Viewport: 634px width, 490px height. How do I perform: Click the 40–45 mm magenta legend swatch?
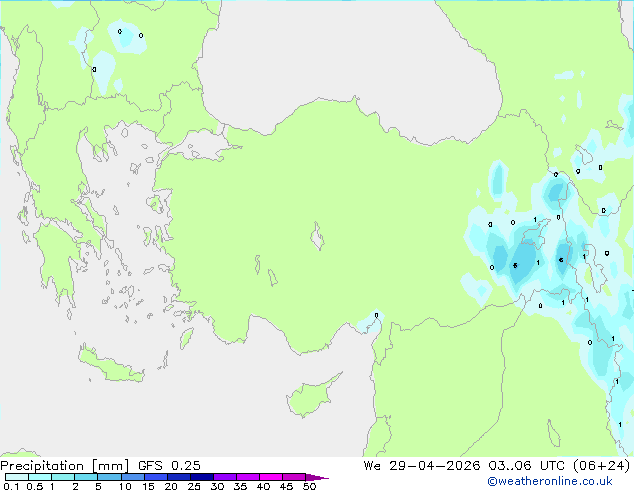[x=271, y=477]
